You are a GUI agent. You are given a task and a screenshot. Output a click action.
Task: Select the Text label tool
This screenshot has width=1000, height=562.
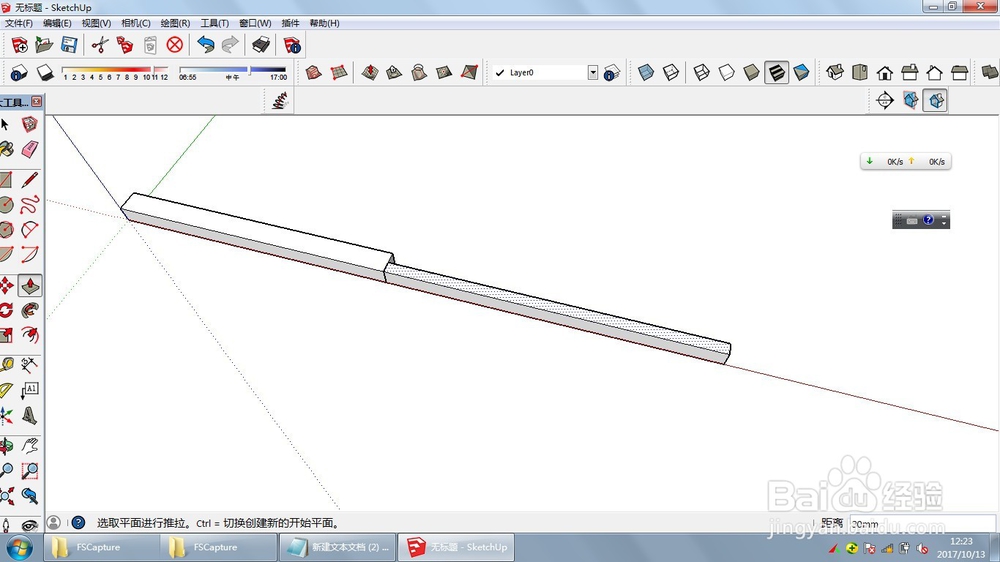click(29, 390)
